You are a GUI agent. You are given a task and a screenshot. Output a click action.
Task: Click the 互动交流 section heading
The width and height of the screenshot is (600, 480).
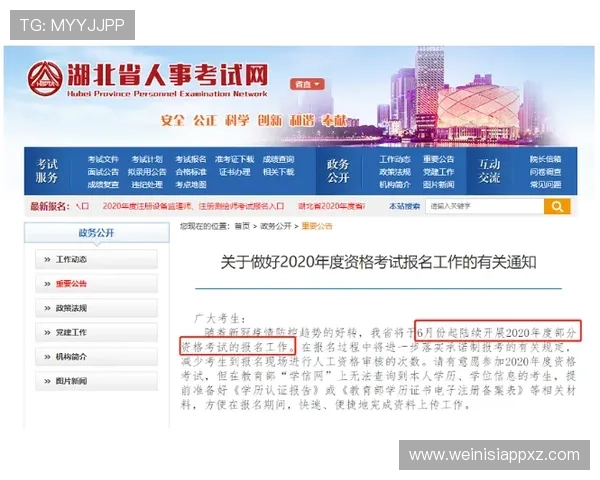[x=489, y=171]
